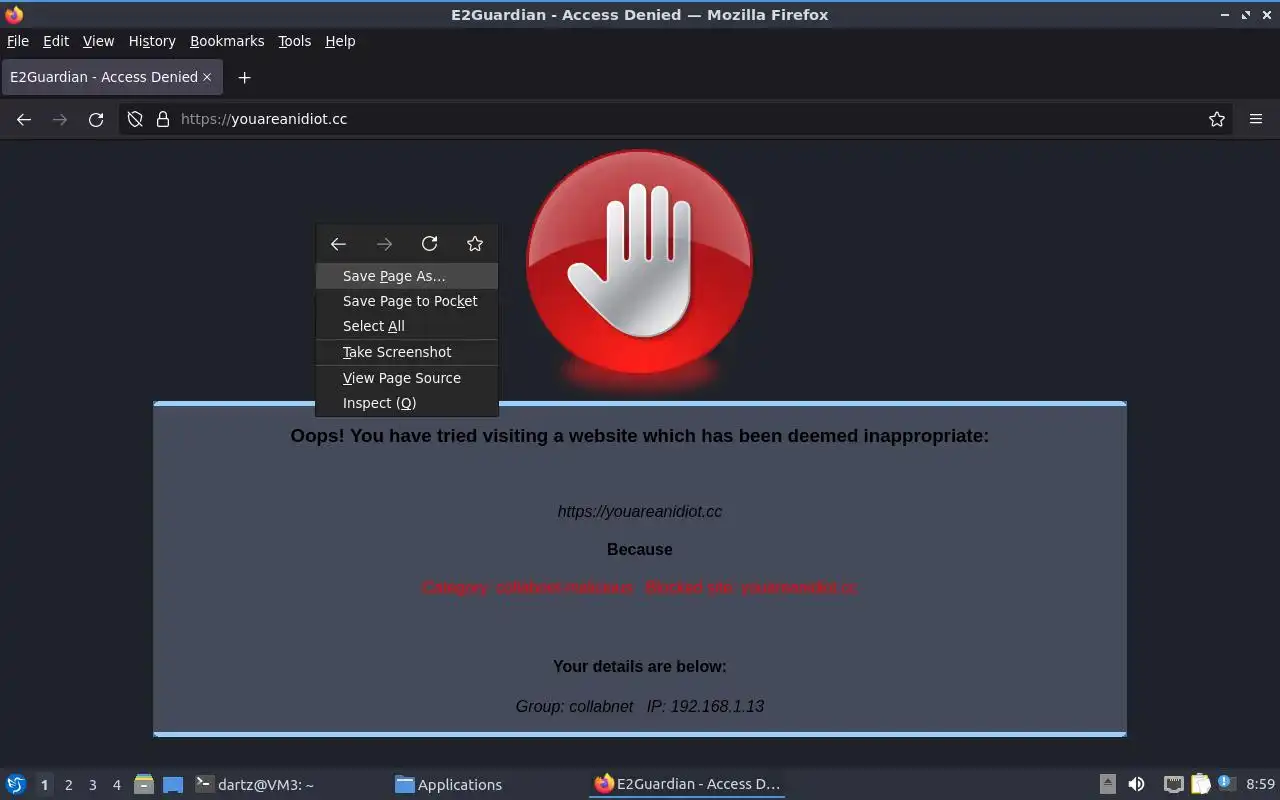
Task: Open the Firefox hamburger application menu
Action: pos(1256,119)
